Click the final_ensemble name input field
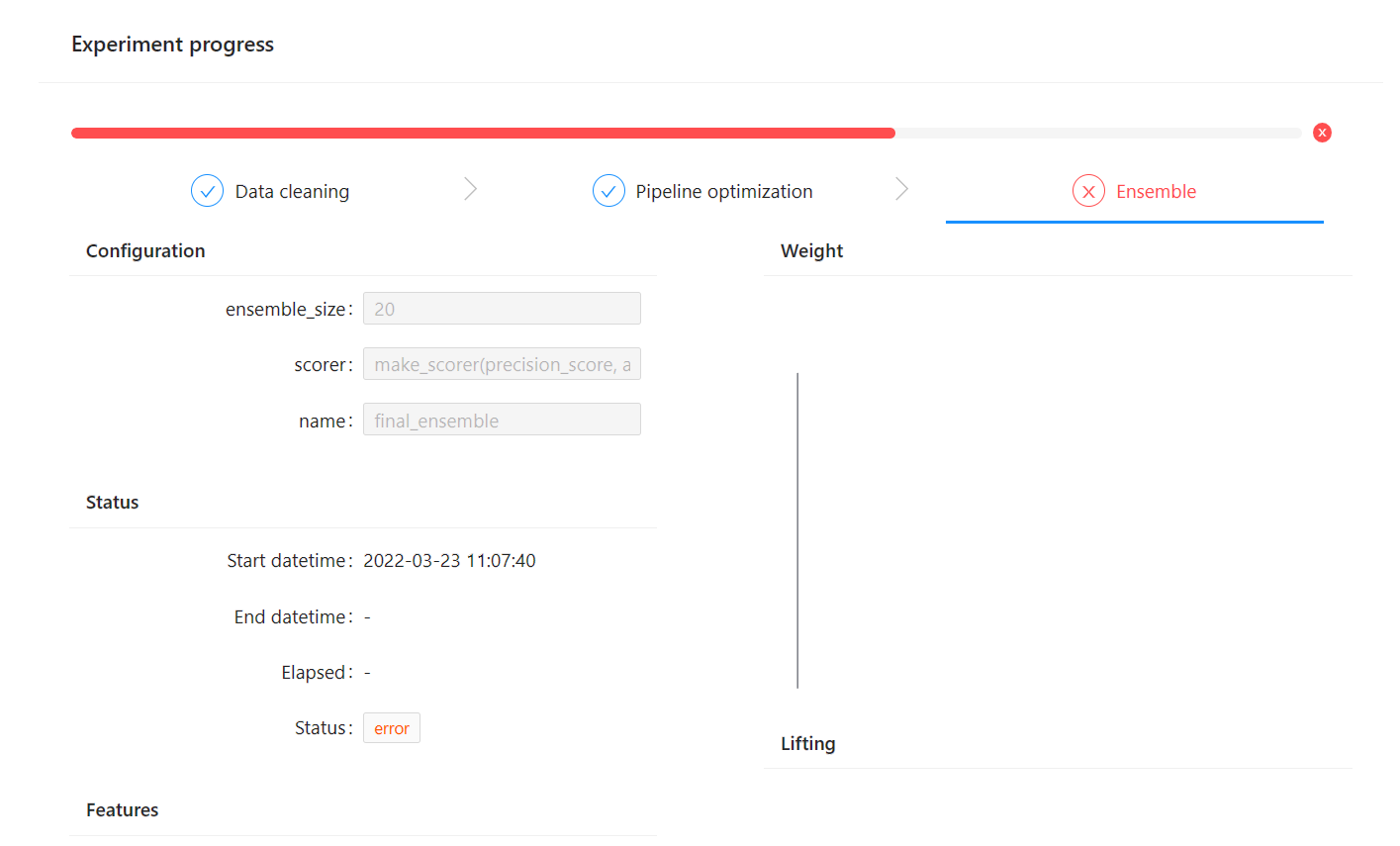This screenshot has height=846, width=1400. tap(502, 420)
